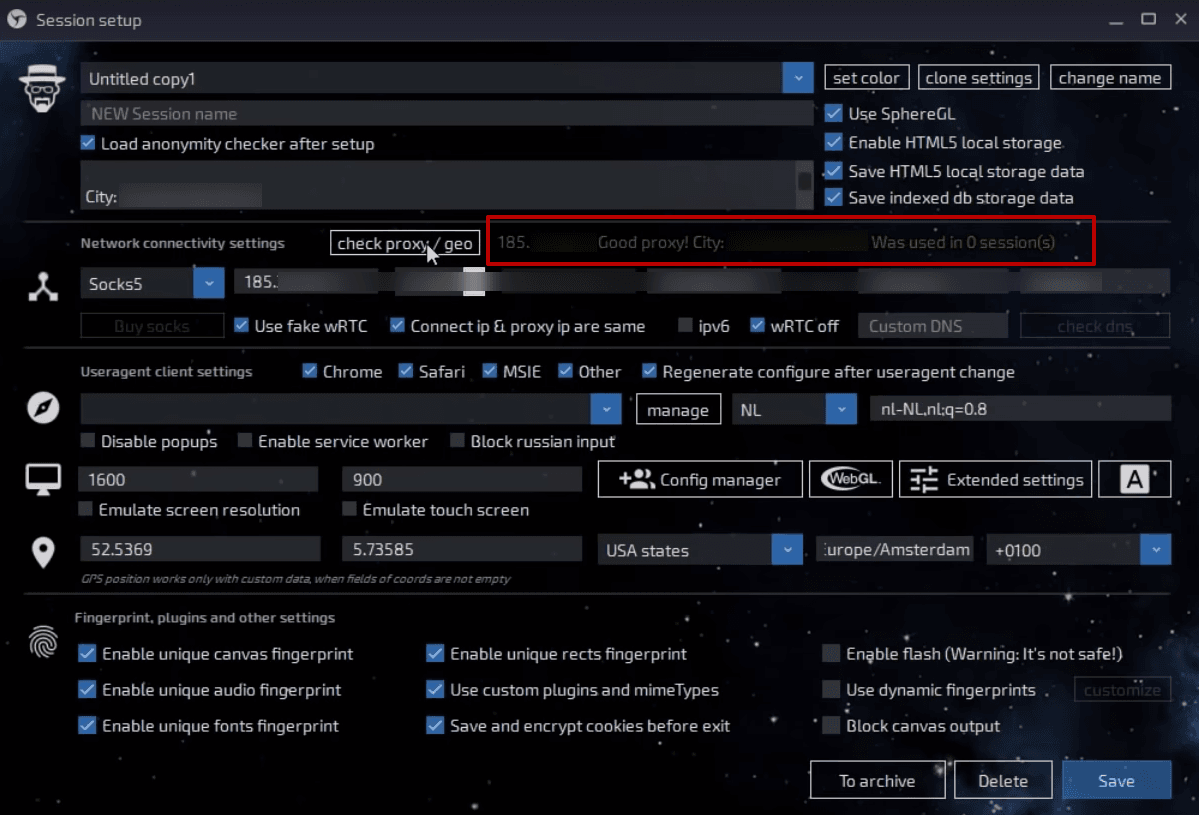Check Emulate screen resolution

pos(86,509)
